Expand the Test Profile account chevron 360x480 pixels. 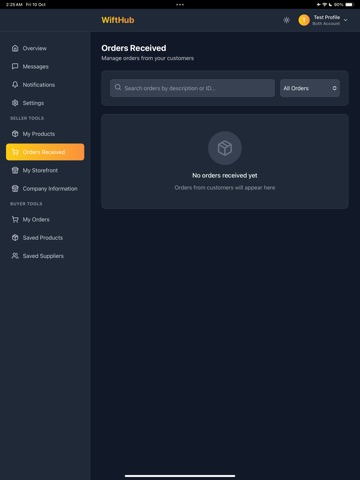coord(346,20)
